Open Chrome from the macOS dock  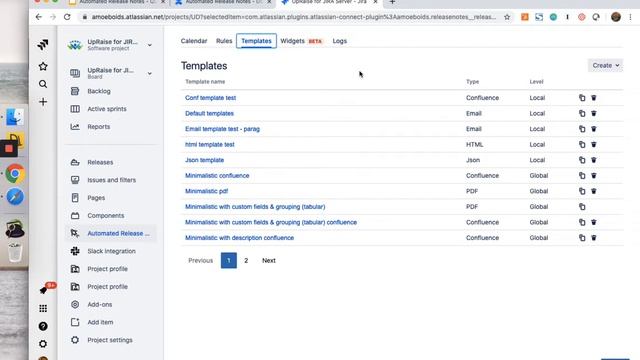(x=15, y=174)
